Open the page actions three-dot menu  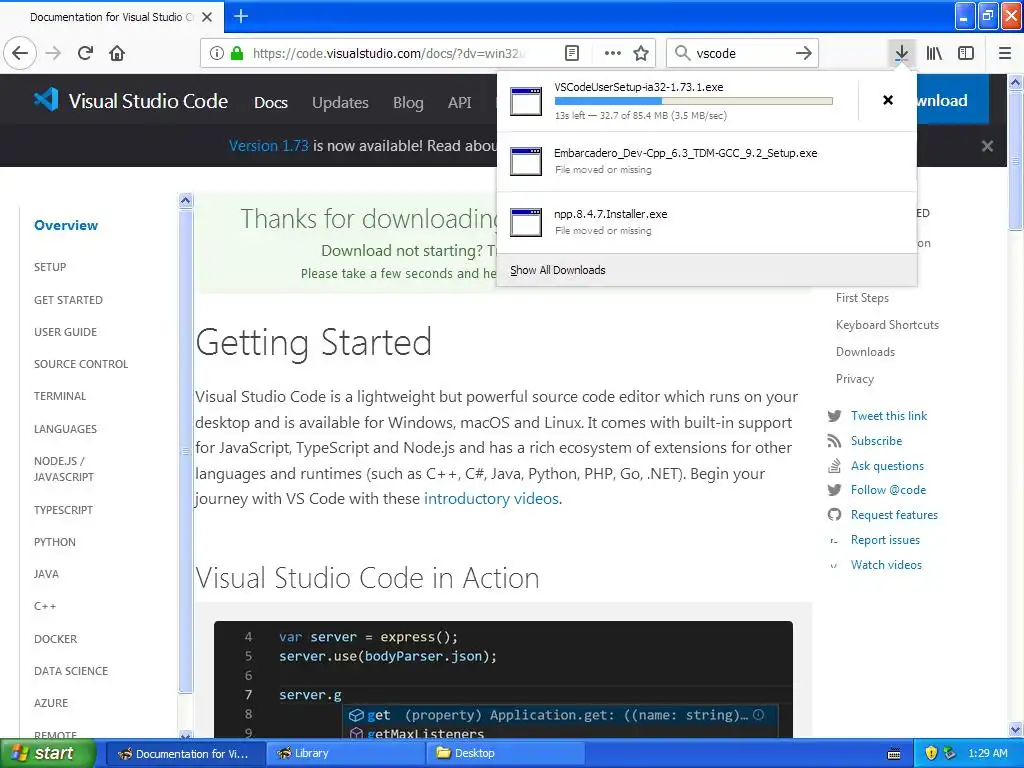[613, 53]
